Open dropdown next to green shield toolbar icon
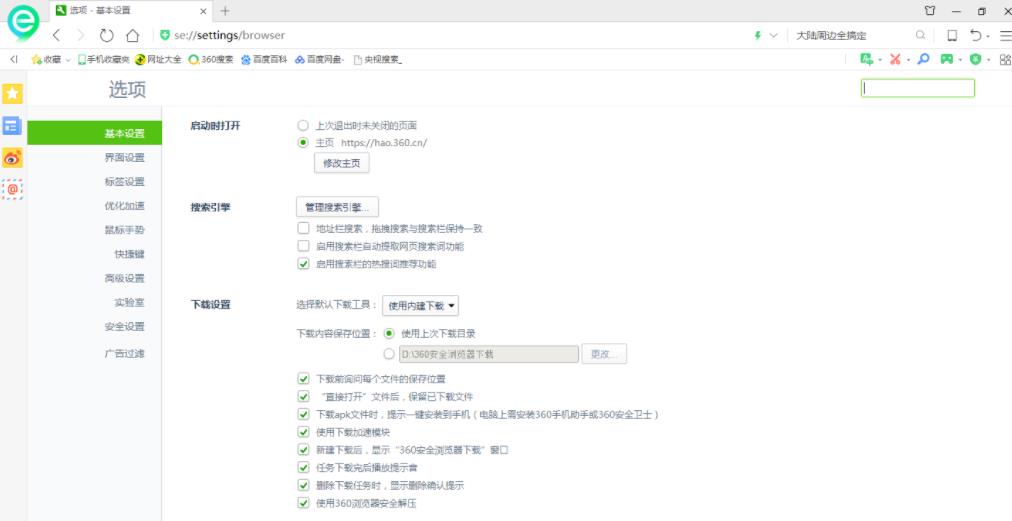 click(989, 60)
